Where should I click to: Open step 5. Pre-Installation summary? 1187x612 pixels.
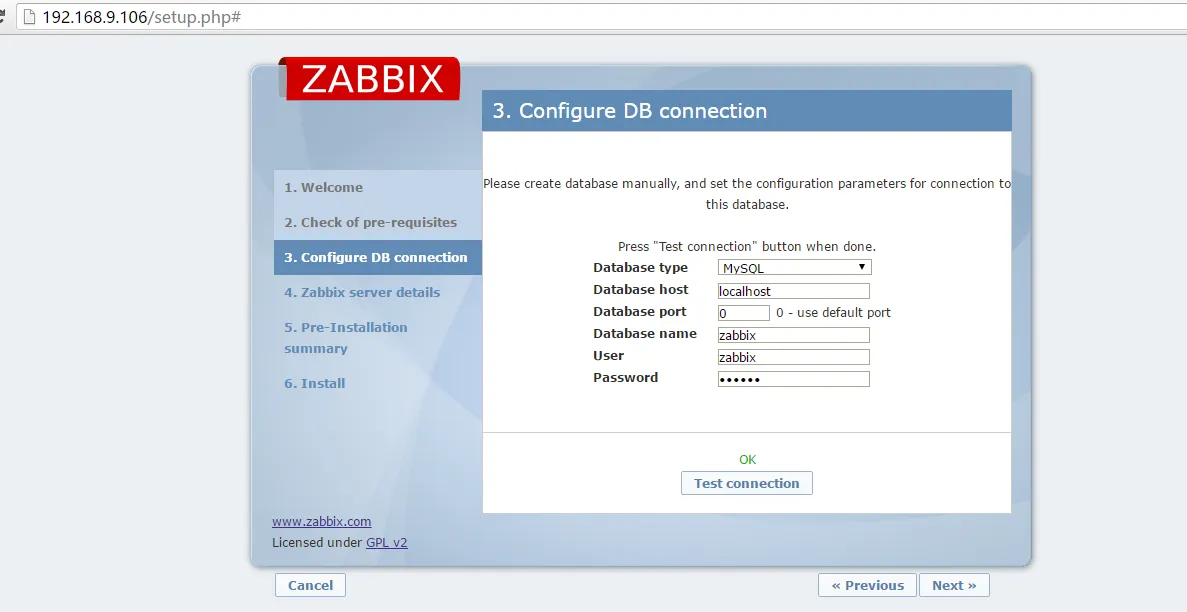point(345,338)
